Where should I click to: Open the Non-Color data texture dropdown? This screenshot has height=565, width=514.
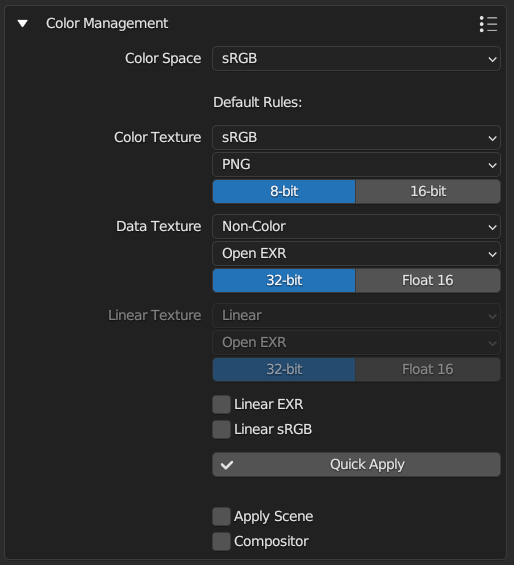(356, 226)
